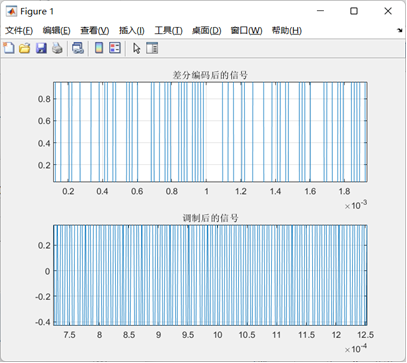Click x-axis tick label 1.8 in upper plot
The width and height of the screenshot is (407, 363).
(344, 191)
